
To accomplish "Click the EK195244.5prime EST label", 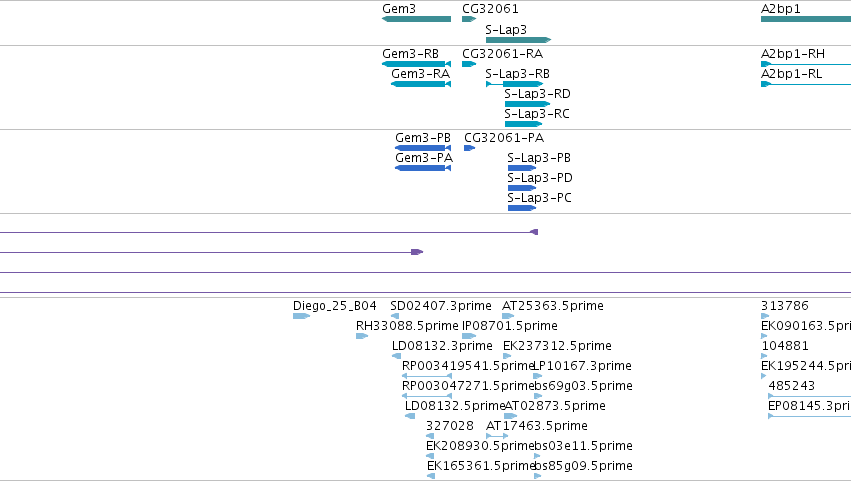I will click(x=806, y=366).
